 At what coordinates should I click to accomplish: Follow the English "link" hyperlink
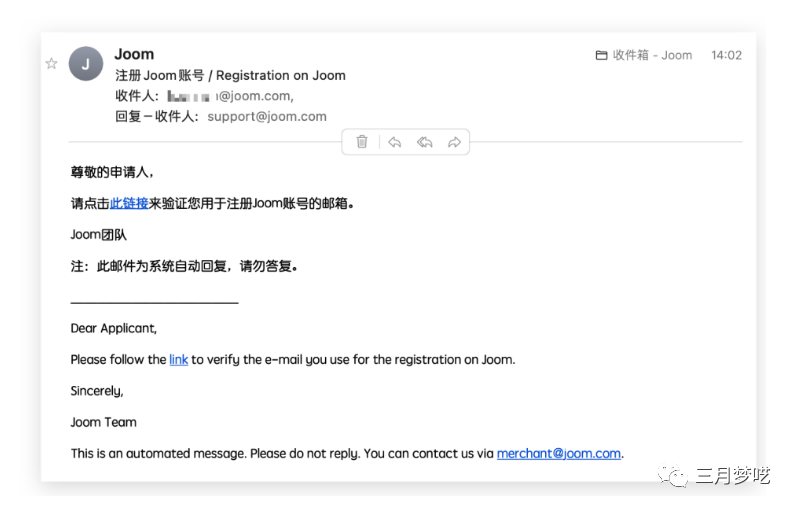coord(178,359)
